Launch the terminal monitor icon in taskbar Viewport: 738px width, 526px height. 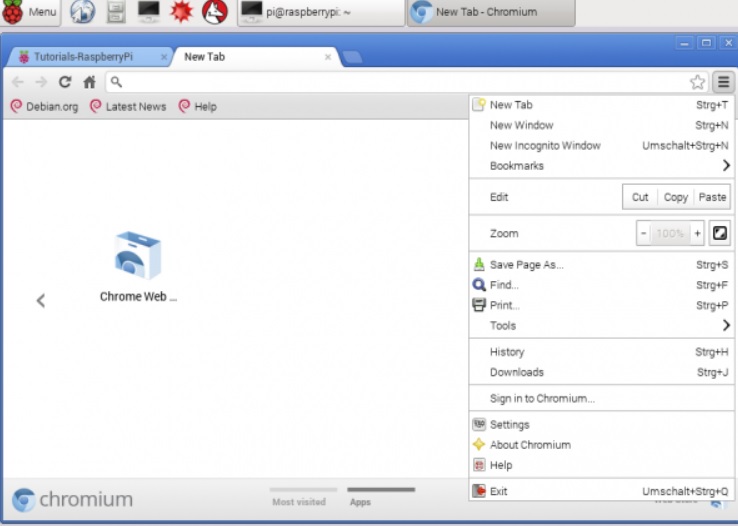[x=149, y=12]
